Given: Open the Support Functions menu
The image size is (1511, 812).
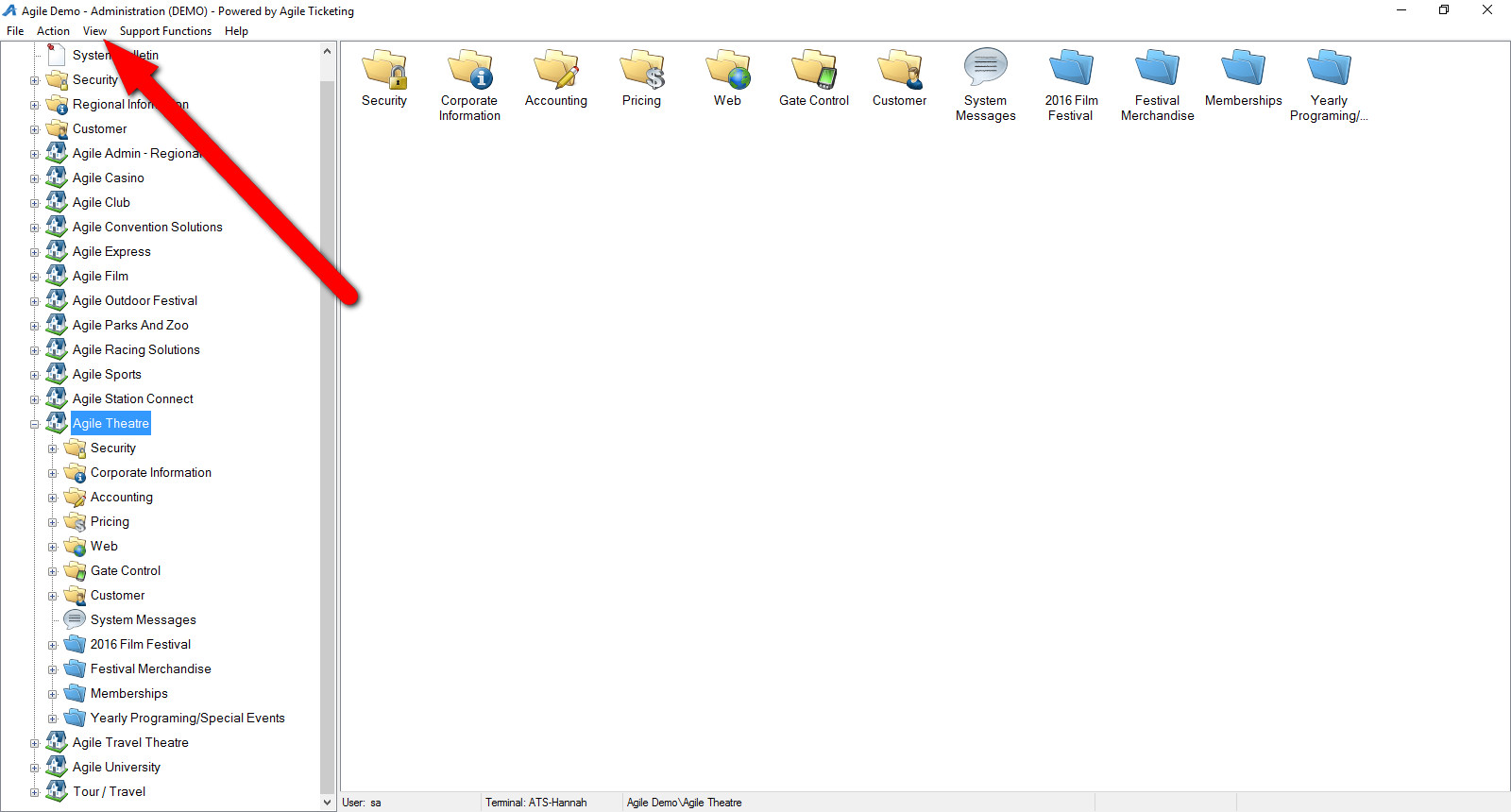Looking at the screenshot, I should [165, 31].
